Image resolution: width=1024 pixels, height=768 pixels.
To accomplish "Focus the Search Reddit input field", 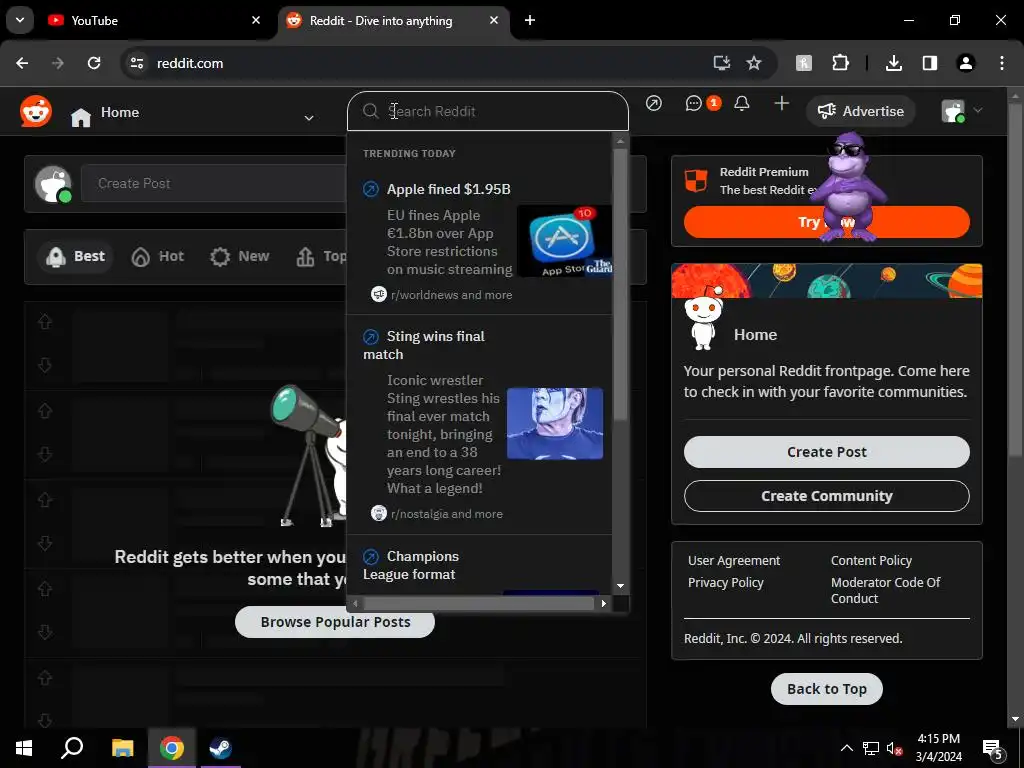I will pyautogui.click(x=488, y=111).
